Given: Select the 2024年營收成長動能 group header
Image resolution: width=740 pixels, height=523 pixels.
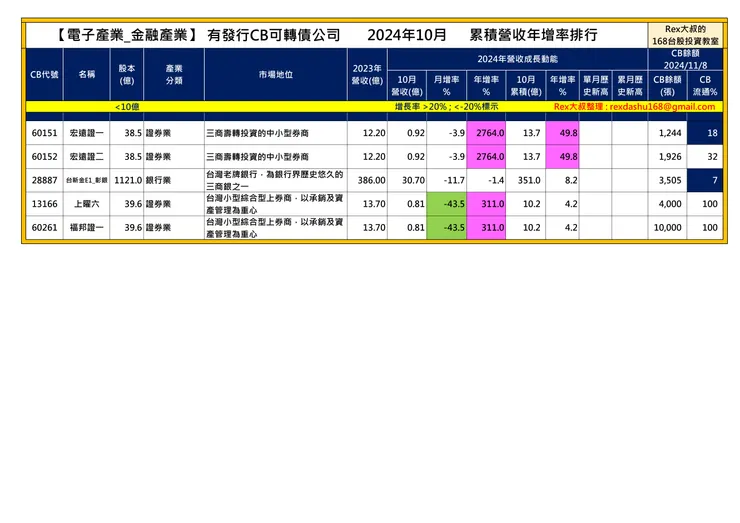Looking at the screenshot, I should coord(517,59).
